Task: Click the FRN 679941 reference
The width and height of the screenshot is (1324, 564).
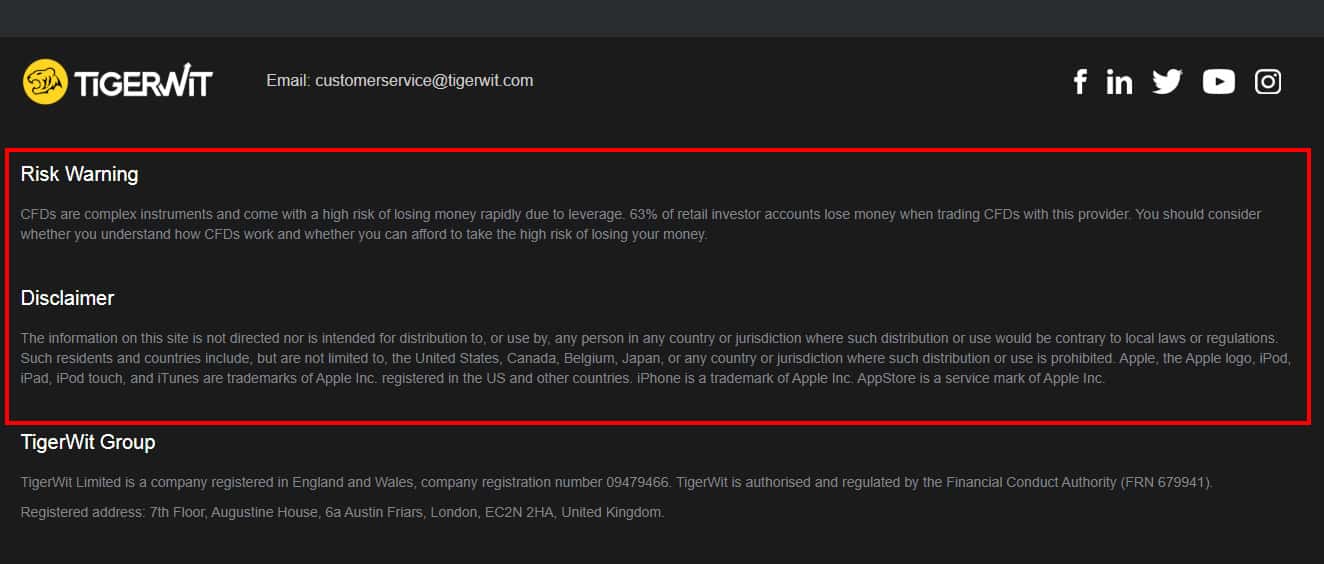Action: [x=1168, y=482]
